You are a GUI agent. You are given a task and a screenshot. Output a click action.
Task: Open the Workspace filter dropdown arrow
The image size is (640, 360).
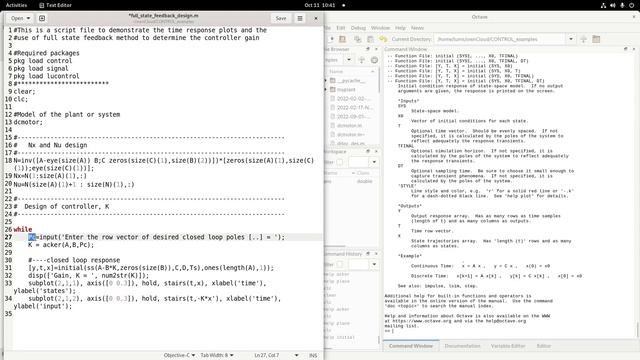click(x=374, y=162)
